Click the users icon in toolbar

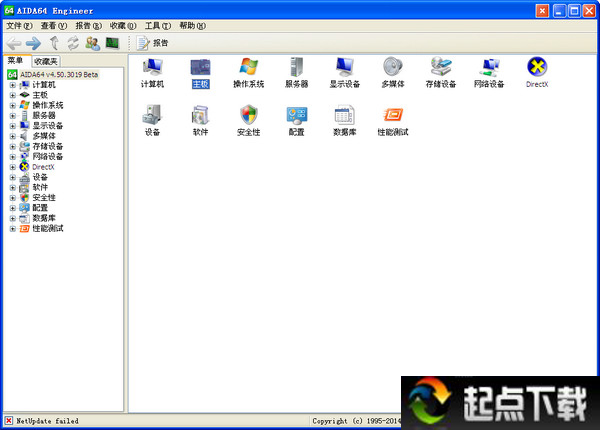pyautogui.click(x=93, y=43)
